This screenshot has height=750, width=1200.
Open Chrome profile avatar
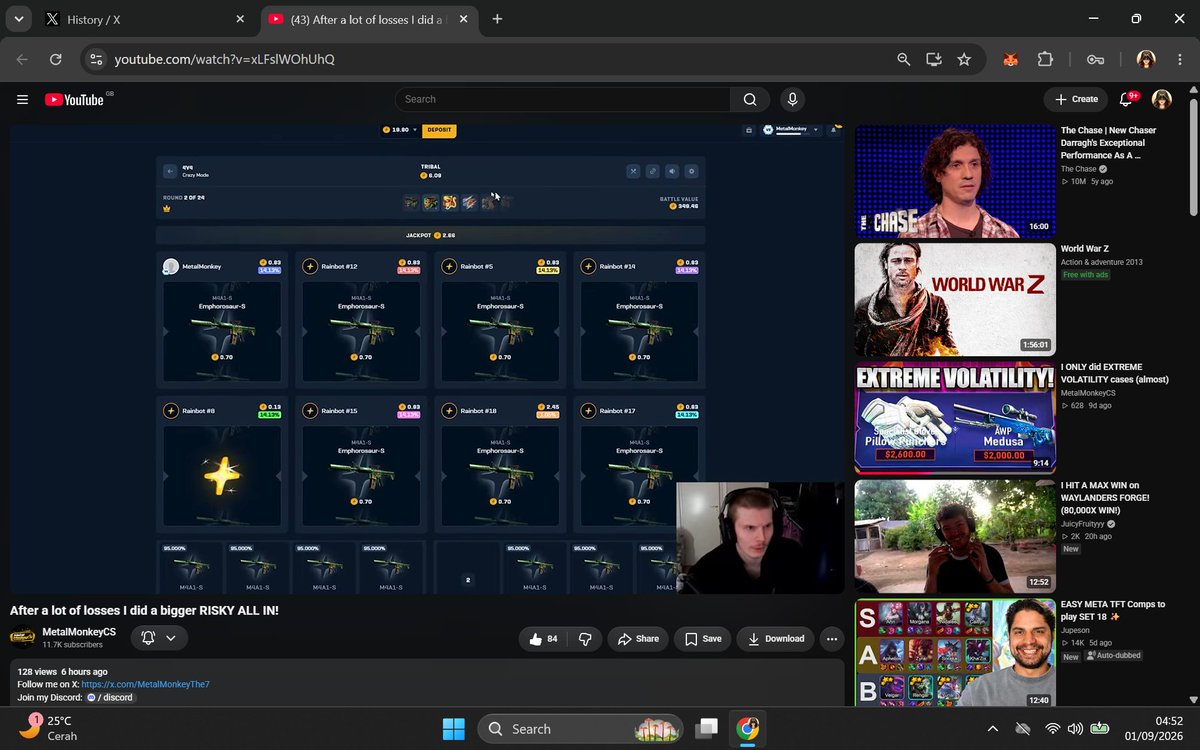point(1146,60)
